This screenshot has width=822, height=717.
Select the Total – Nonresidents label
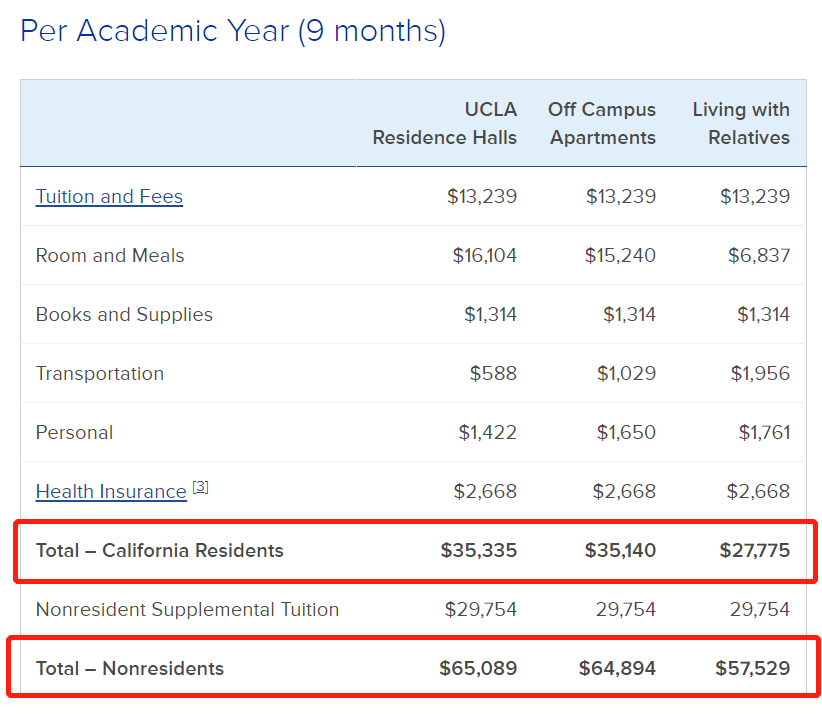tap(129, 668)
